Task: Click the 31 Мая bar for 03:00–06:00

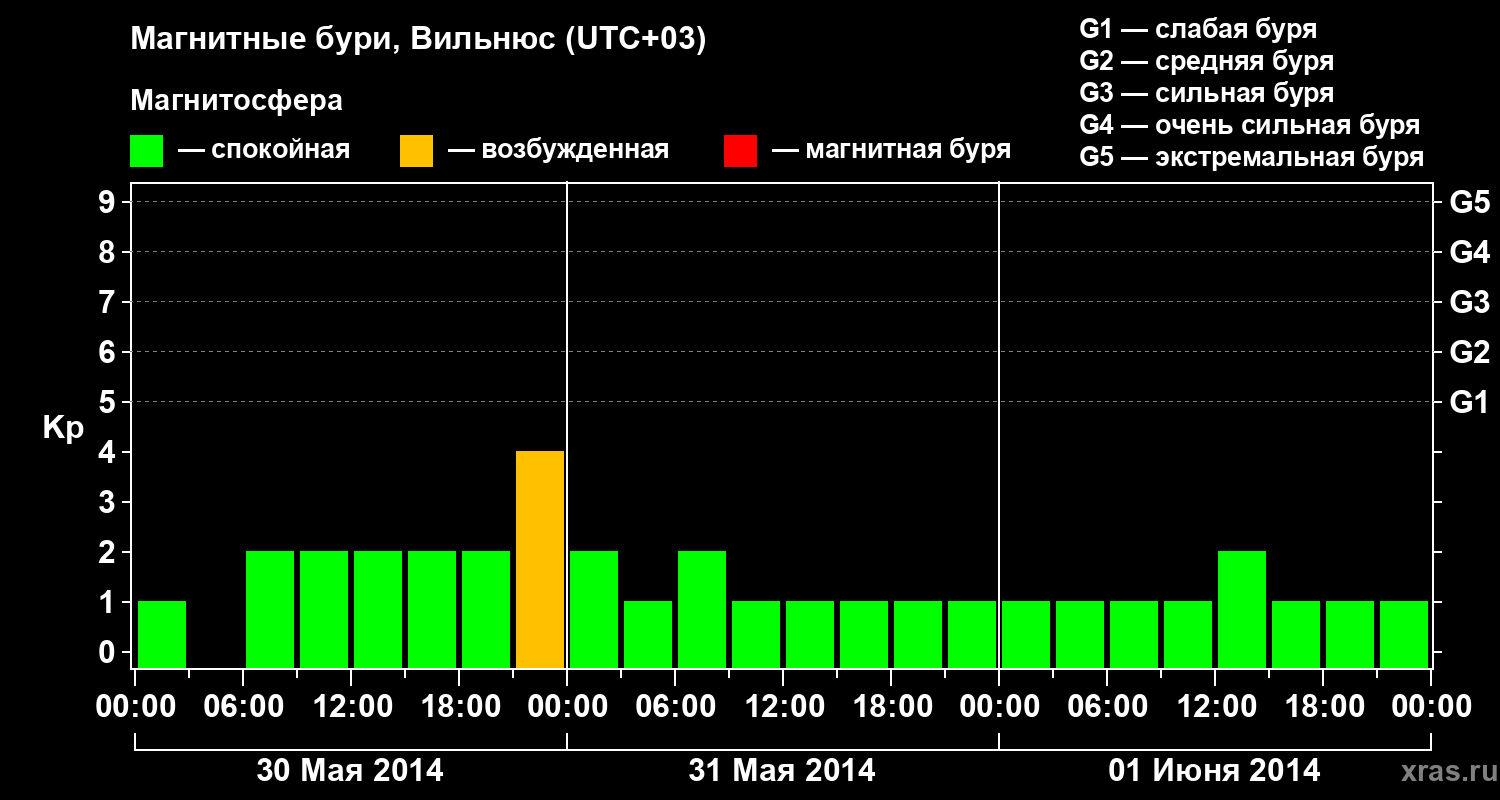Action: pos(648,634)
